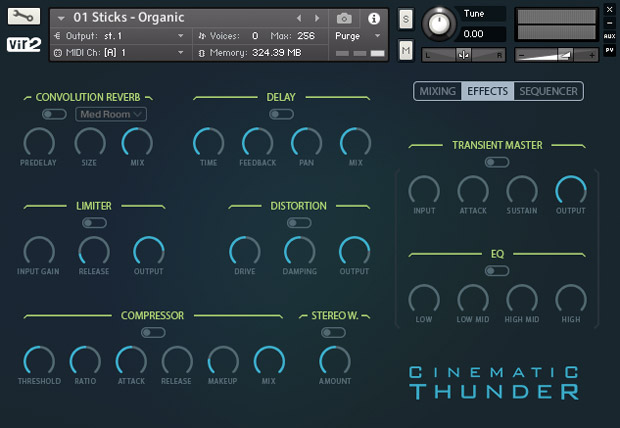Click the EQ LOW MID knob

pyautogui.click(x=473, y=299)
